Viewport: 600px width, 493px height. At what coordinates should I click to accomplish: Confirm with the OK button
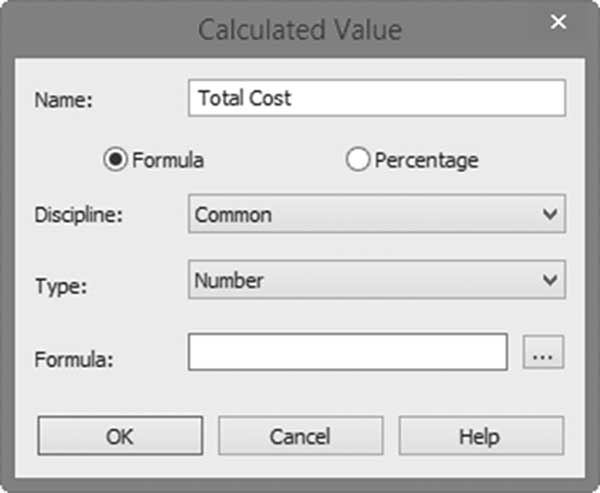(120, 436)
